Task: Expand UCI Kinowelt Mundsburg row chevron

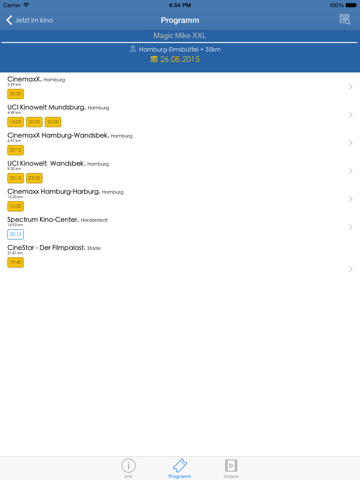Action: tap(350, 115)
